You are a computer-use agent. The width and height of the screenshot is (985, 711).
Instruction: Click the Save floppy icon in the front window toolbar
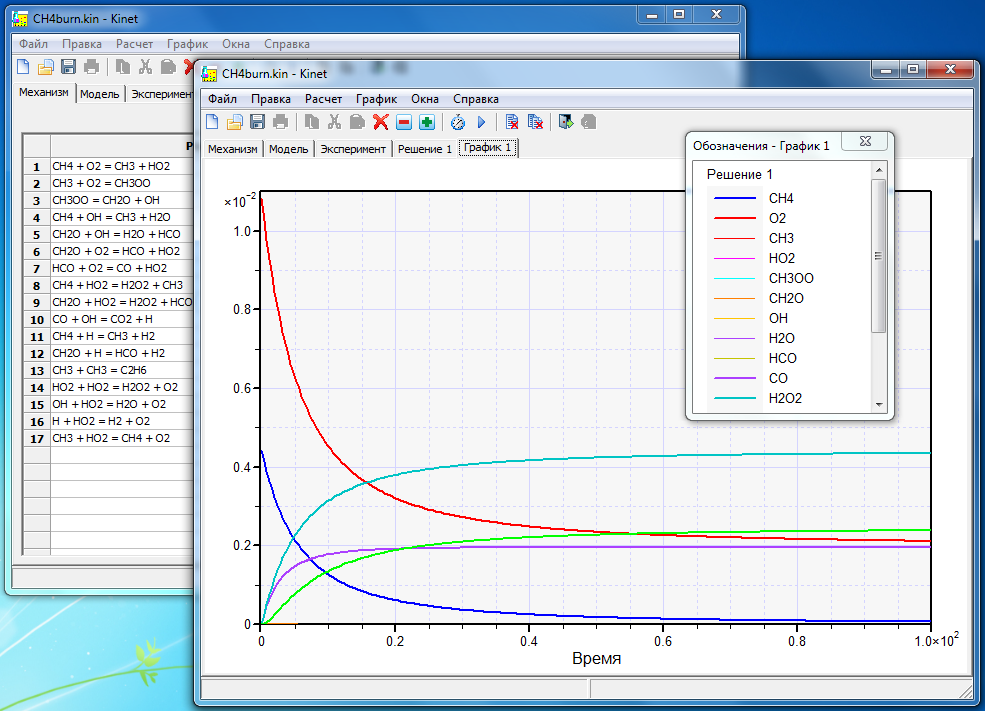tap(258, 122)
